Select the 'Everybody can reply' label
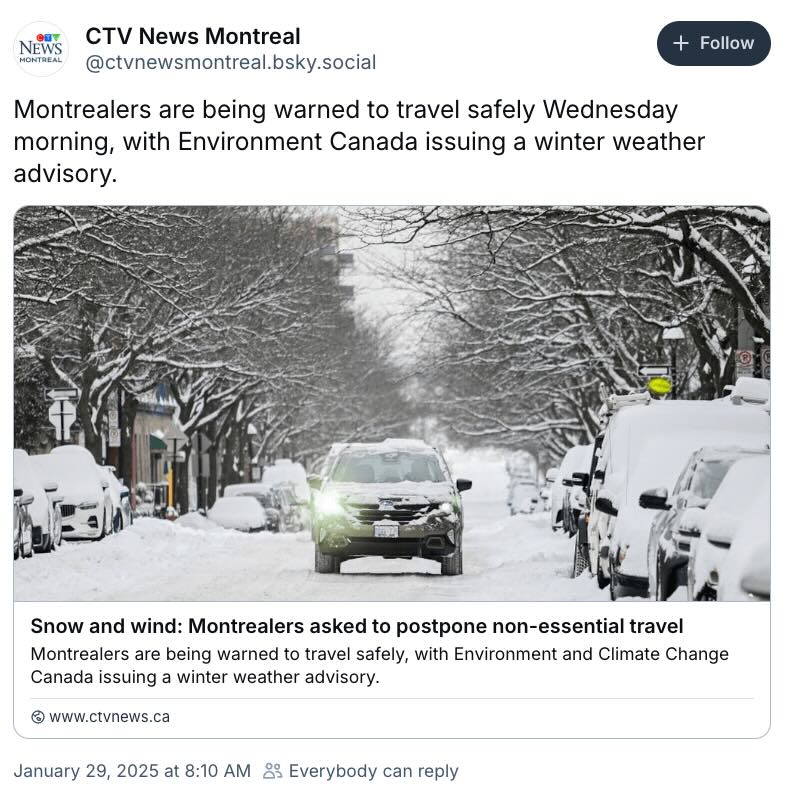Screen dimensions: 792x792 pos(373,771)
